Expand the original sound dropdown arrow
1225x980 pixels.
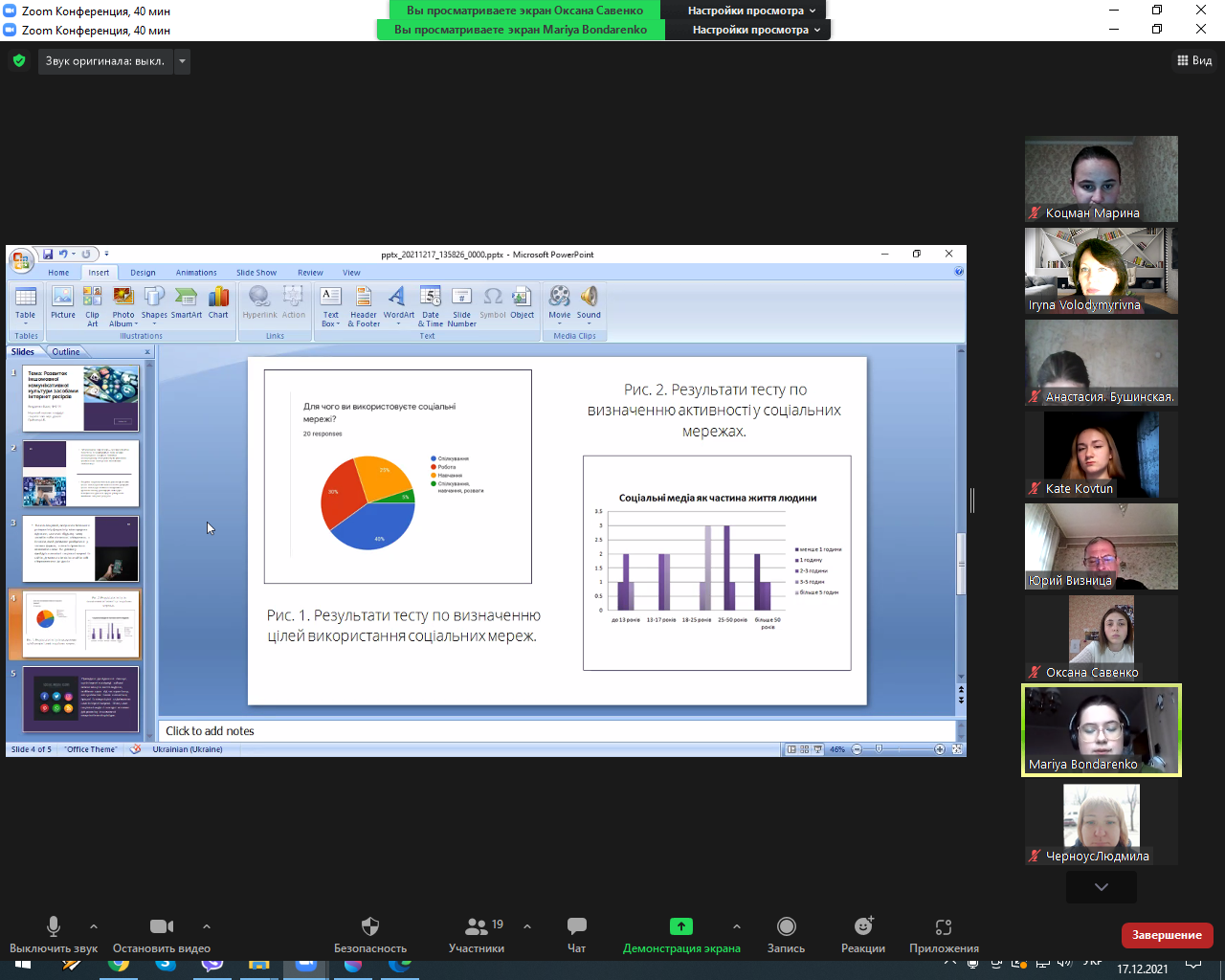pos(182,61)
